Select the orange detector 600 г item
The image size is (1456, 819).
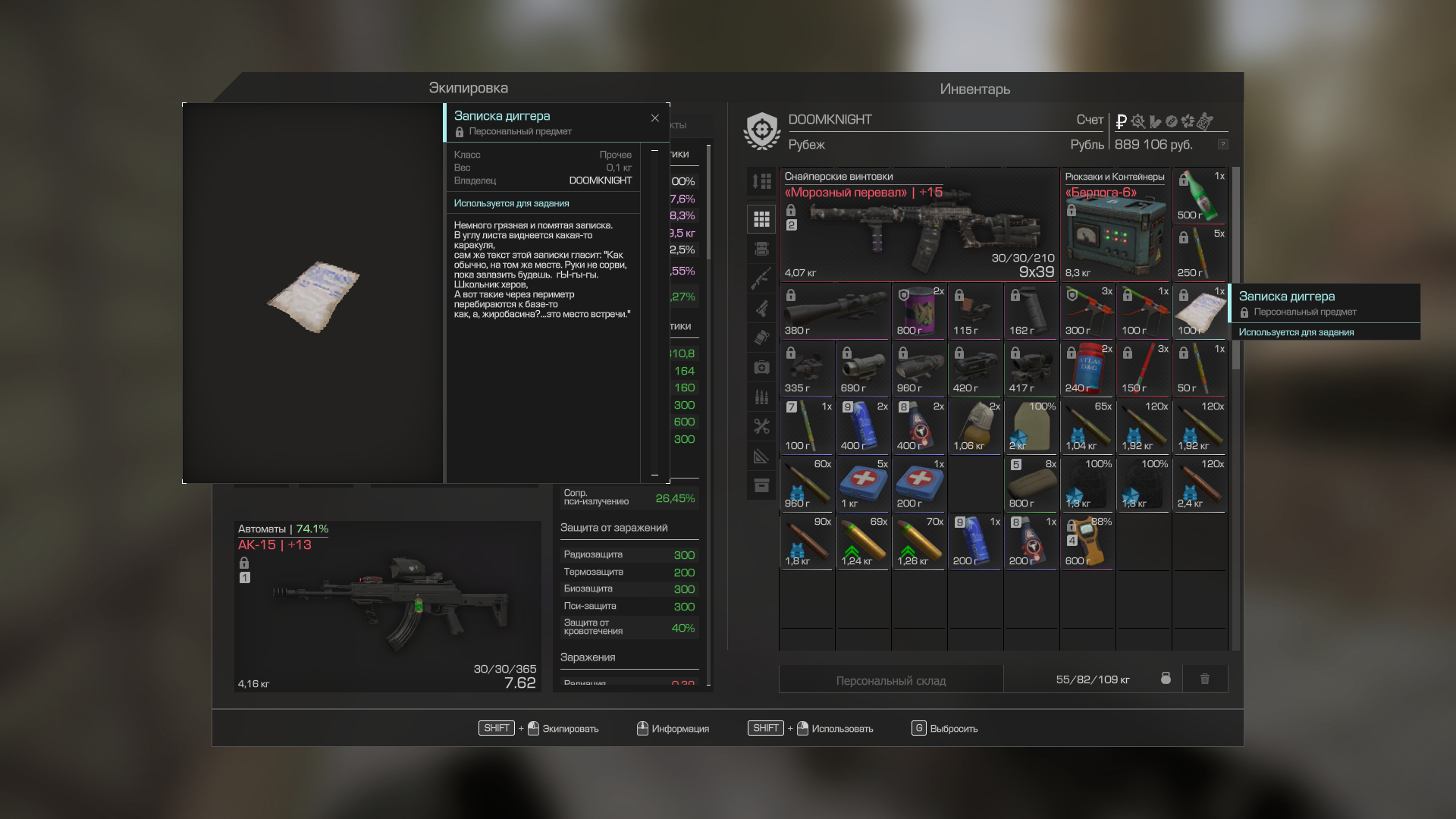click(x=1087, y=541)
